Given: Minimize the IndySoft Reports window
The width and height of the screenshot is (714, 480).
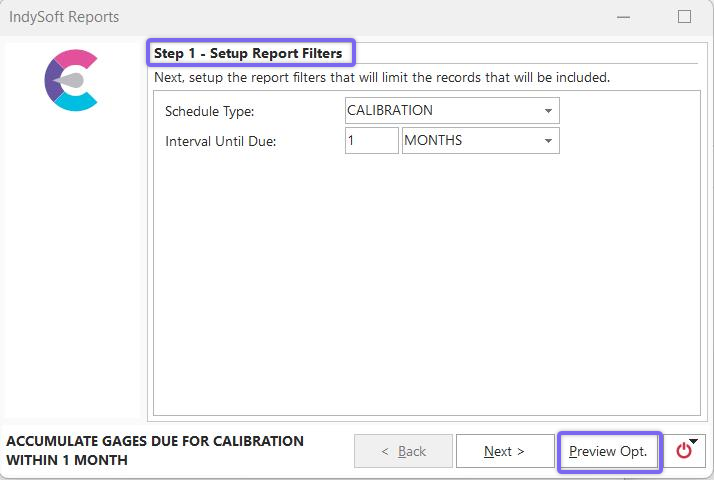Looking at the screenshot, I should pos(623,17).
